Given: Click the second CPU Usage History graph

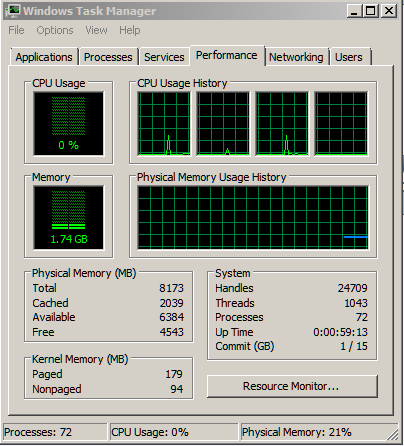Looking at the screenshot, I should [x=223, y=123].
